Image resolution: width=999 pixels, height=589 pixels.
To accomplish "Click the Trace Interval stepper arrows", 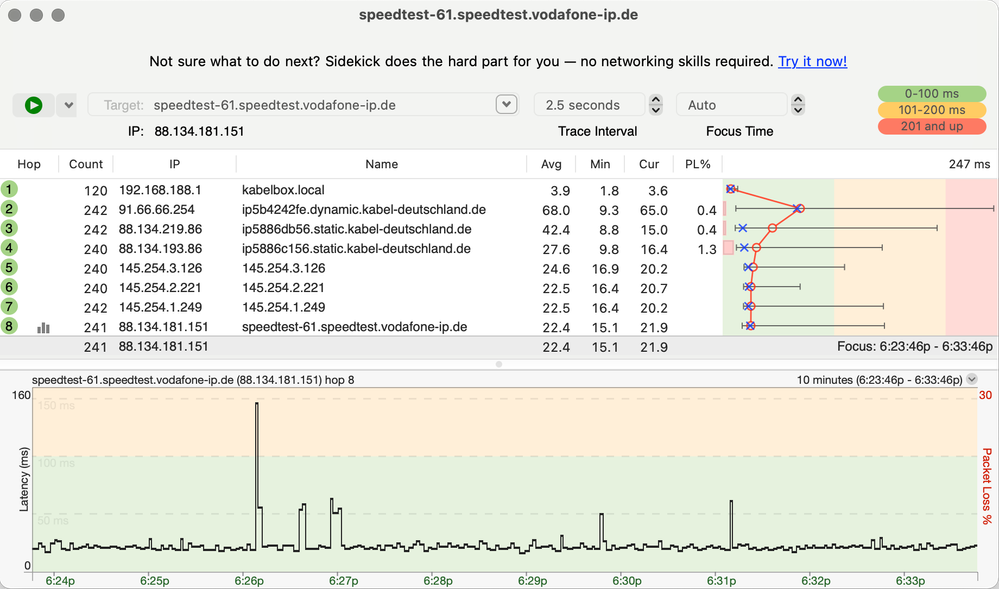I will [656, 105].
